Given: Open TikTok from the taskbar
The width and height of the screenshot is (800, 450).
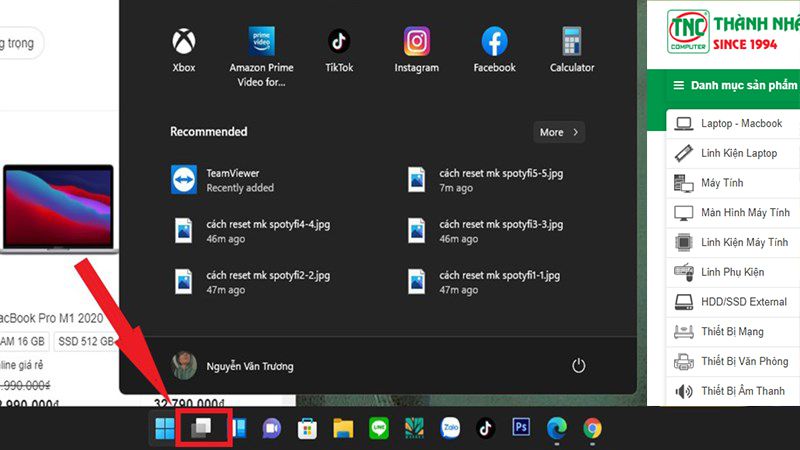Looking at the screenshot, I should click(x=485, y=429).
